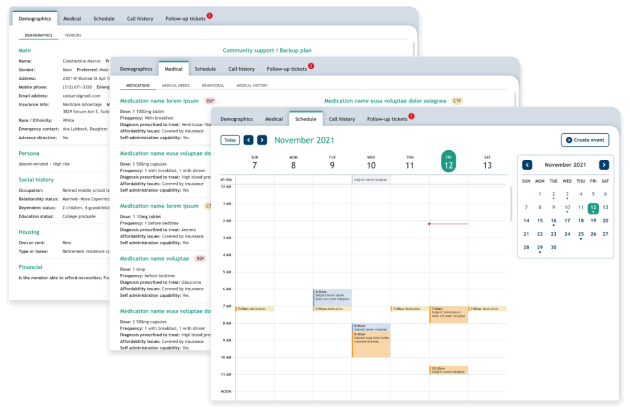
Task: Pick day 25 in mini calendar
Action: pyautogui.click(x=581, y=234)
